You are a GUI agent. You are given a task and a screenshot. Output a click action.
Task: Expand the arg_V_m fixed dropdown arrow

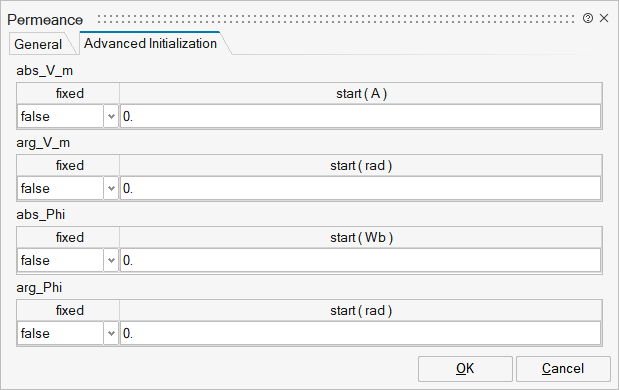pyautogui.click(x=111, y=188)
